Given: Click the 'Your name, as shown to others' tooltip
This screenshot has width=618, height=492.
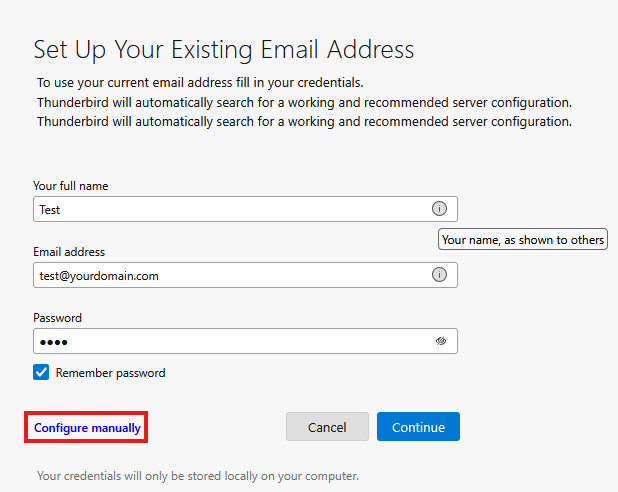Looking at the screenshot, I should 523,240.
